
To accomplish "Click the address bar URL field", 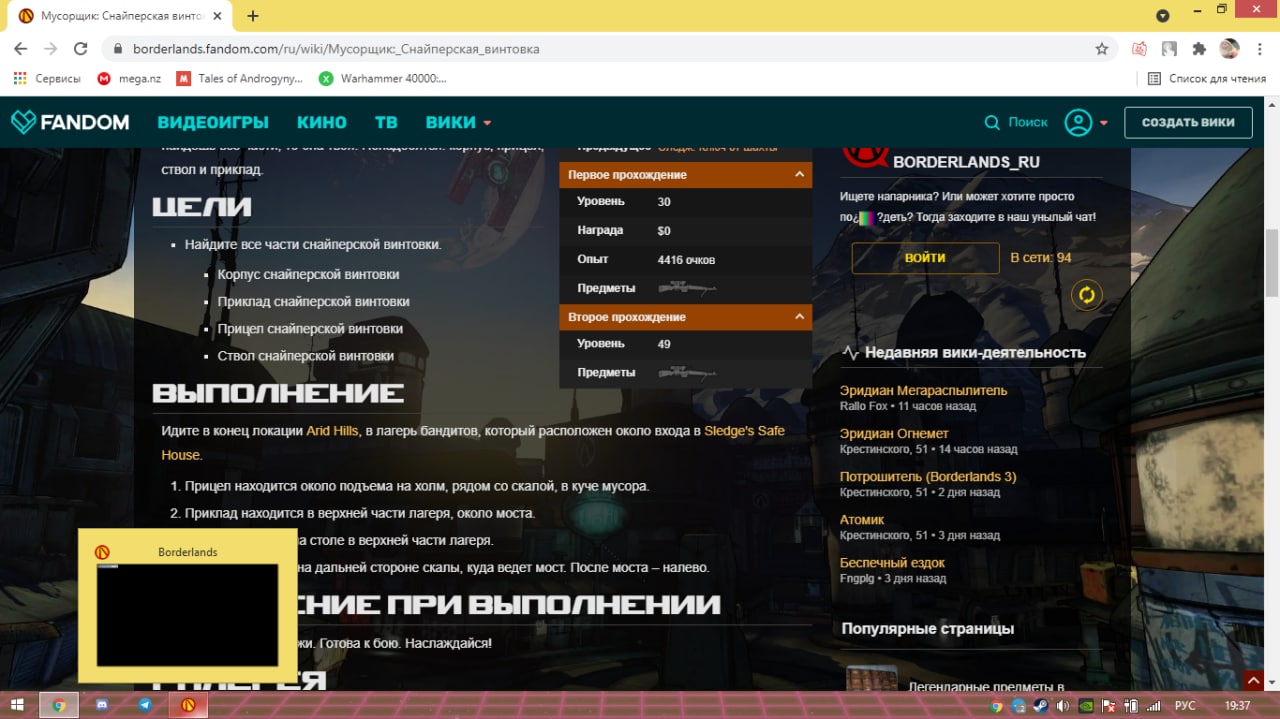I will 600,49.
